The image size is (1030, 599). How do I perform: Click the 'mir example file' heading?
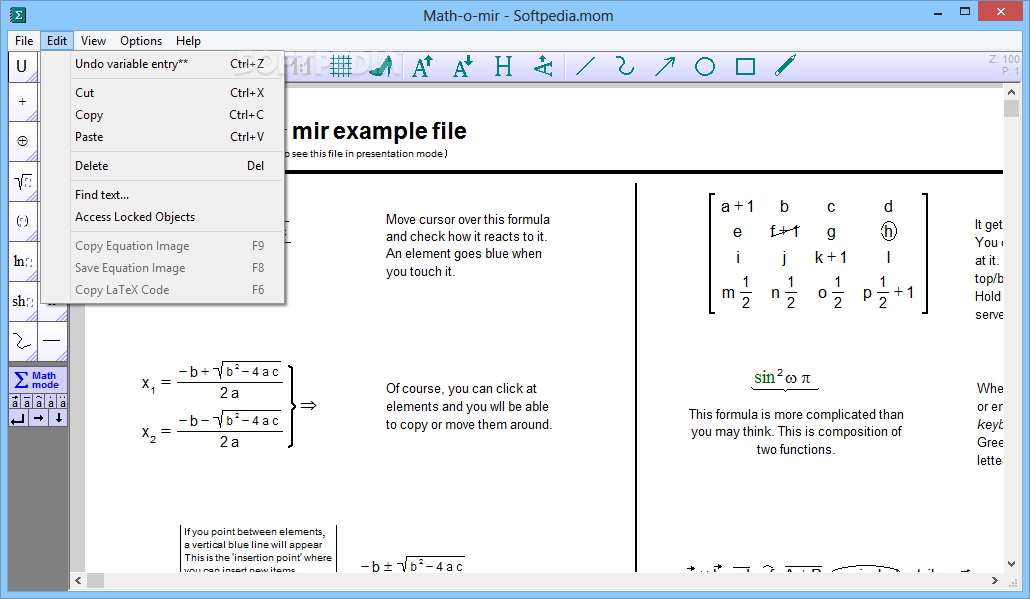tap(380, 131)
